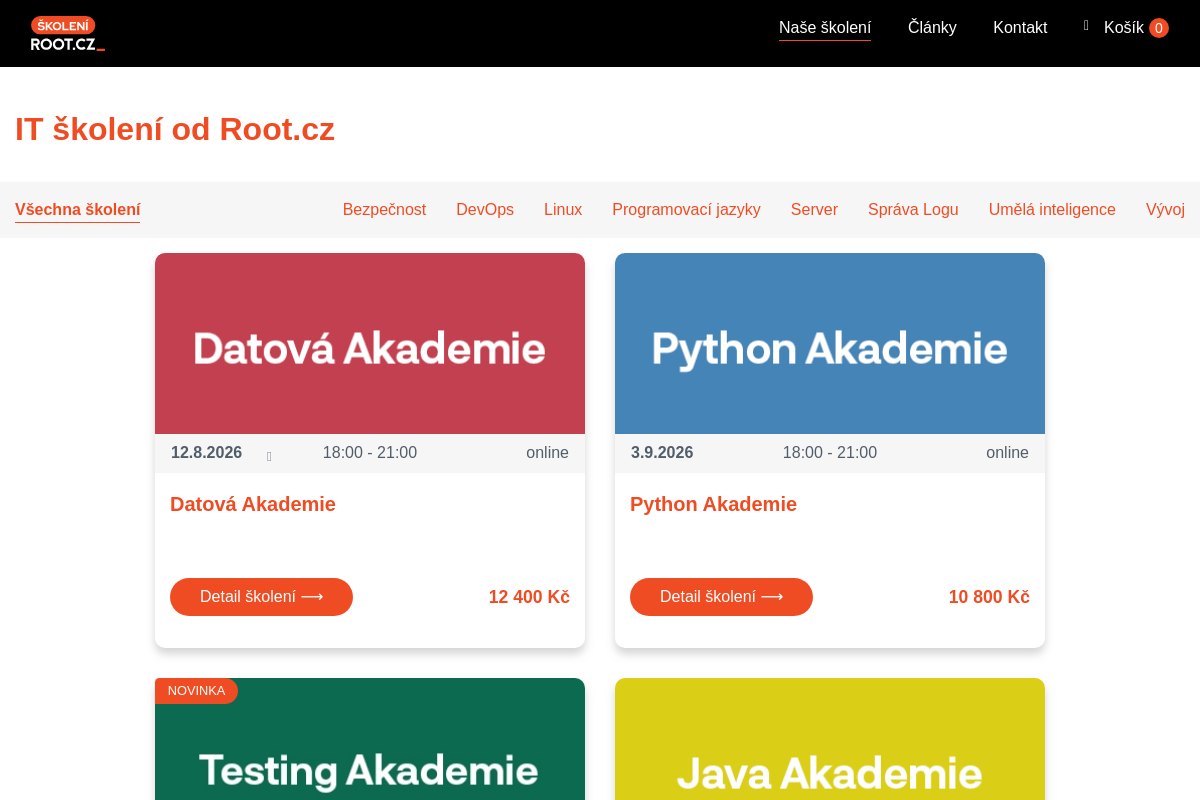Image resolution: width=1200 pixels, height=800 pixels.
Task: Click the time 18:00 - 21:00 for Datová Akademie
Action: (370, 453)
